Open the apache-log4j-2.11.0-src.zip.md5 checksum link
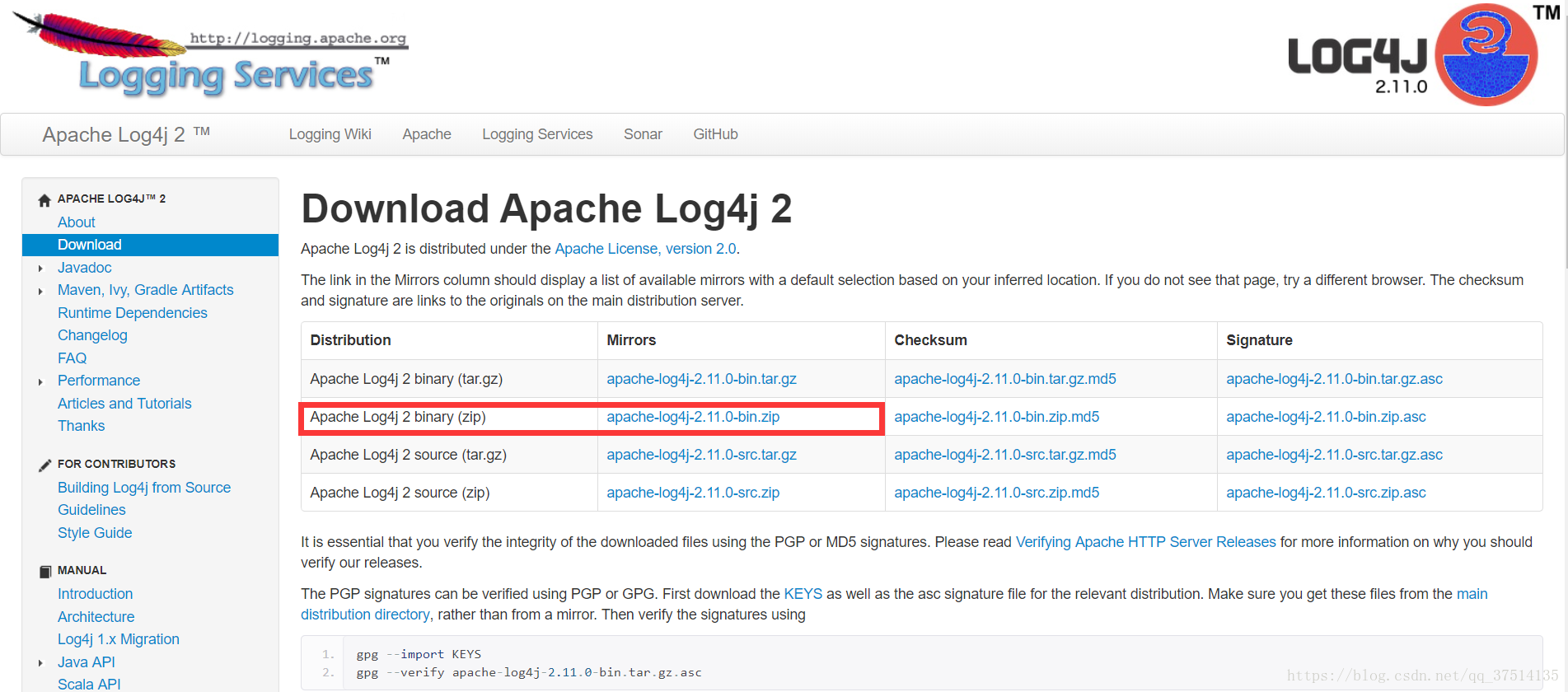1568x692 pixels. point(996,493)
